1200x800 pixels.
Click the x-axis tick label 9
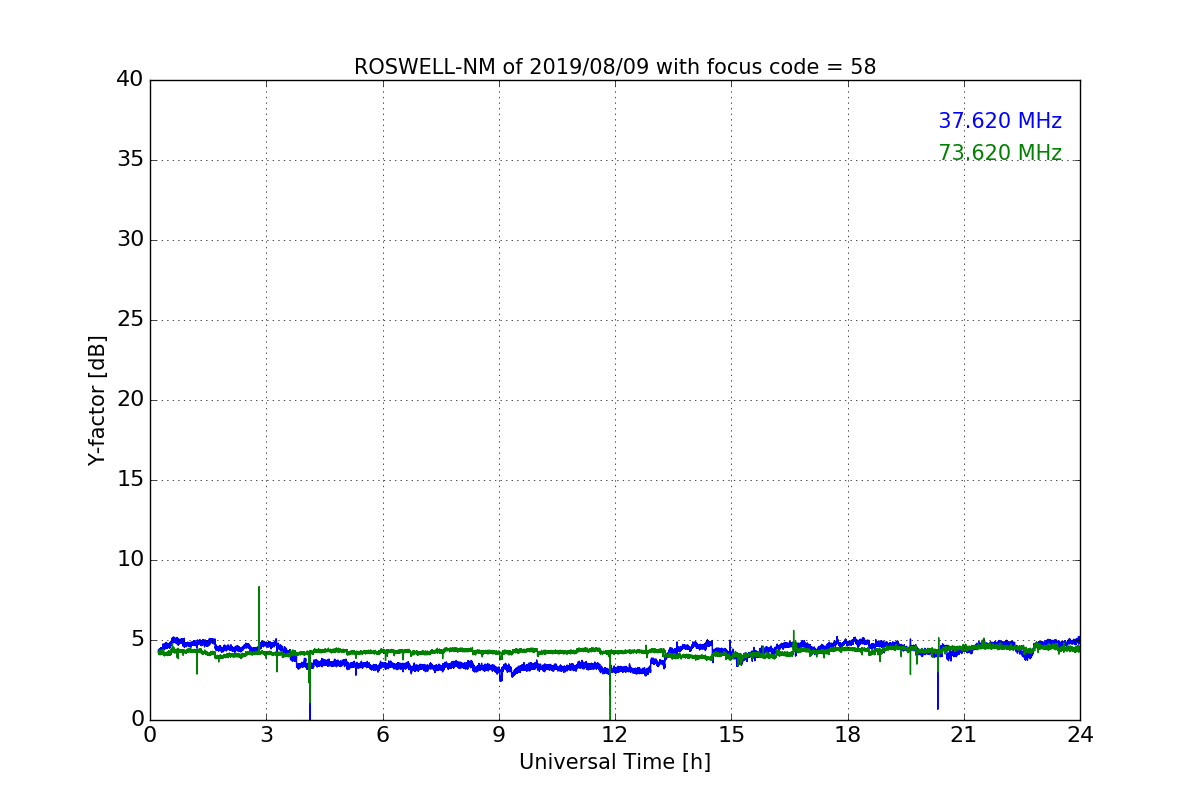click(x=499, y=735)
